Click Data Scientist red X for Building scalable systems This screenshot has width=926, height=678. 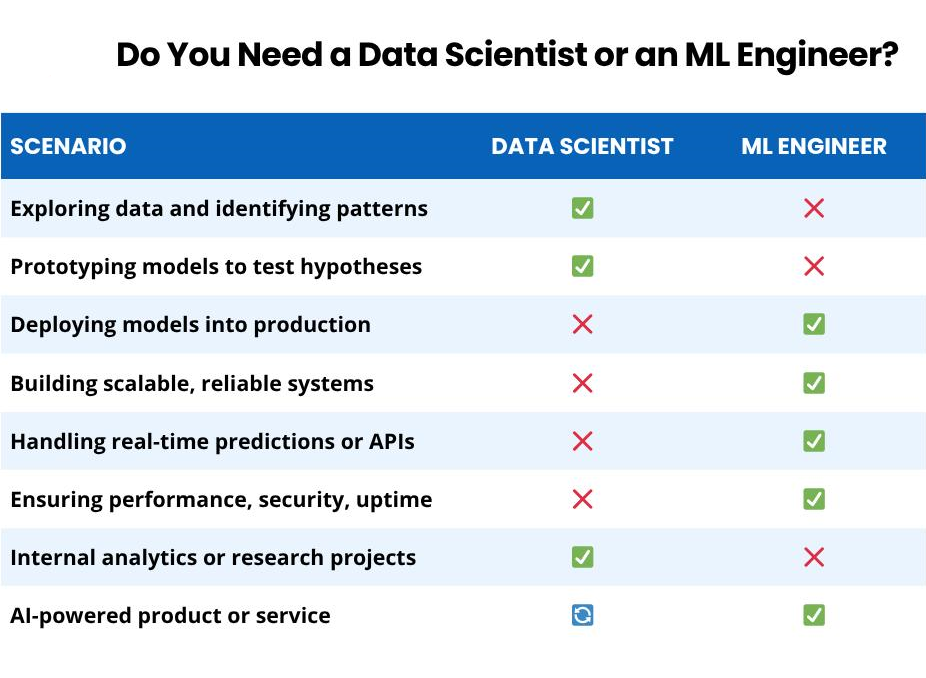click(x=582, y=383)
